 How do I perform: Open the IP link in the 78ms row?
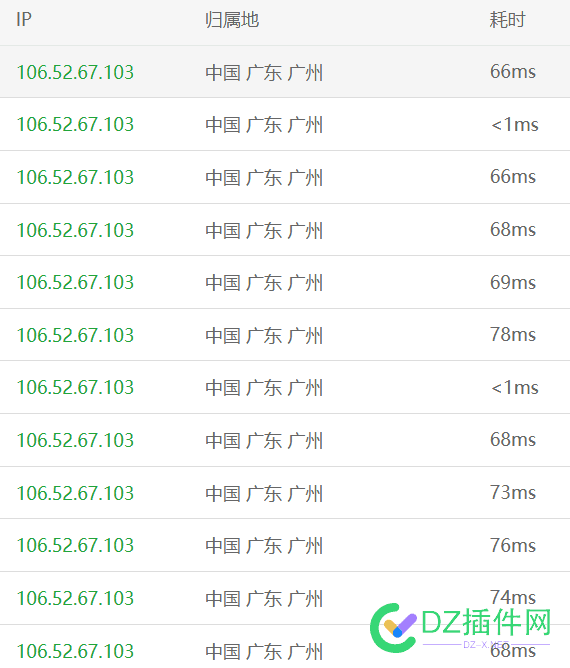pyautogui.click(x=75, y=335)
